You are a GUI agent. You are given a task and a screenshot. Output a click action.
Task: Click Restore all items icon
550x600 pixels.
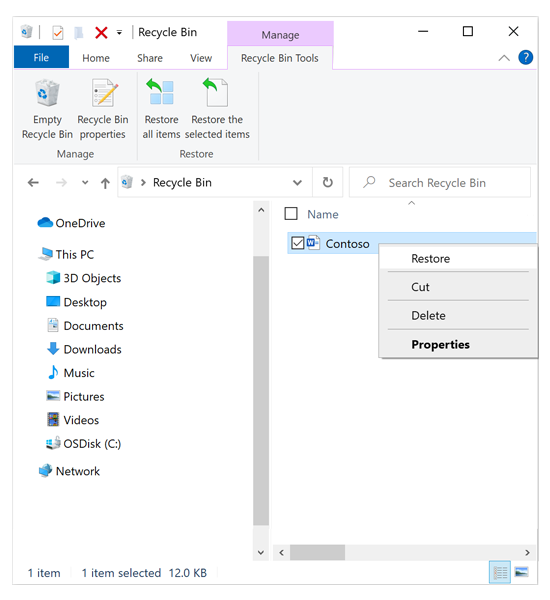pyautogui.click(x=161, y=92)
